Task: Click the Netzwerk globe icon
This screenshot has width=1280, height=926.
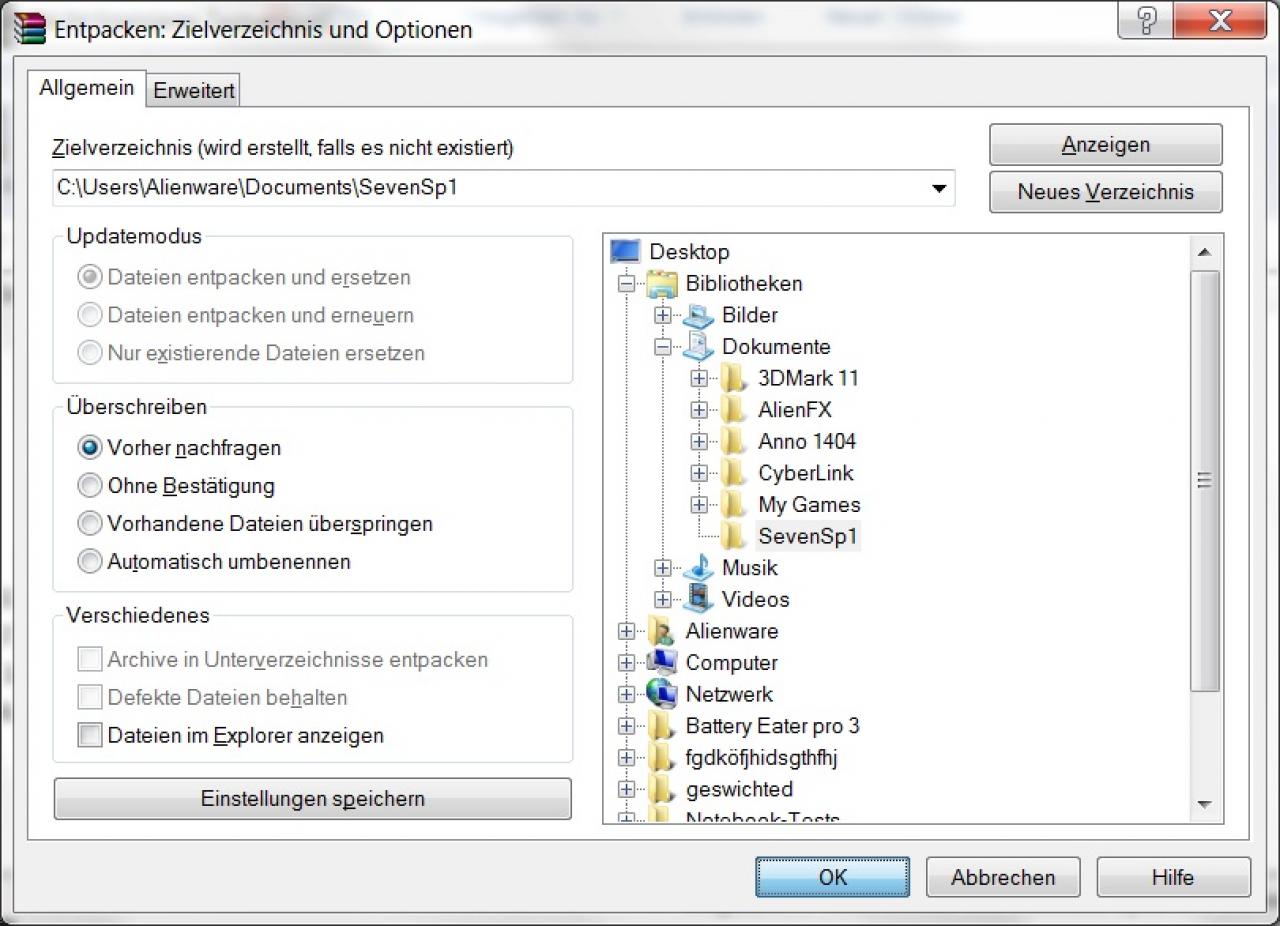Action: [662, 694]
